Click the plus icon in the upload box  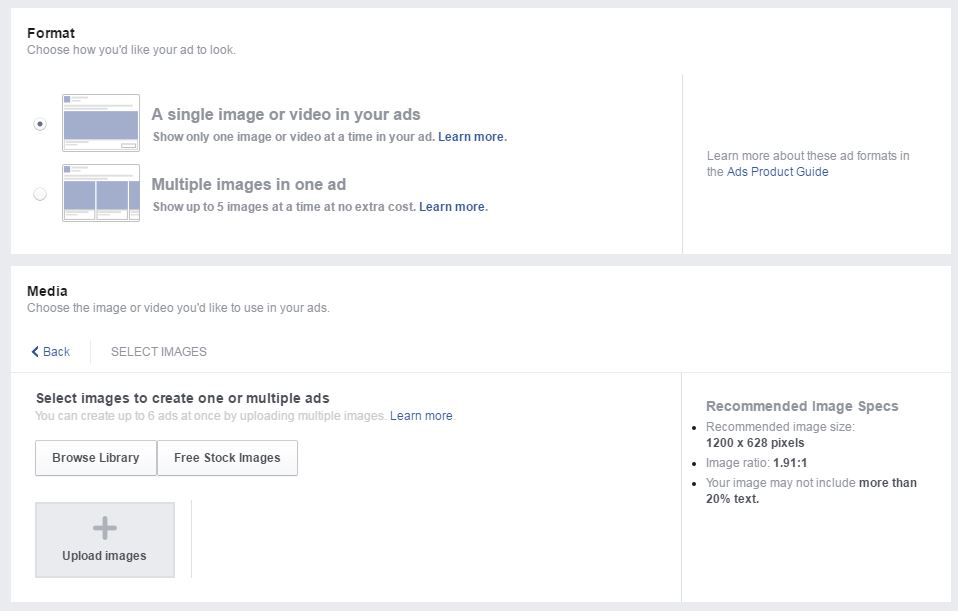(x=105, y=528)
